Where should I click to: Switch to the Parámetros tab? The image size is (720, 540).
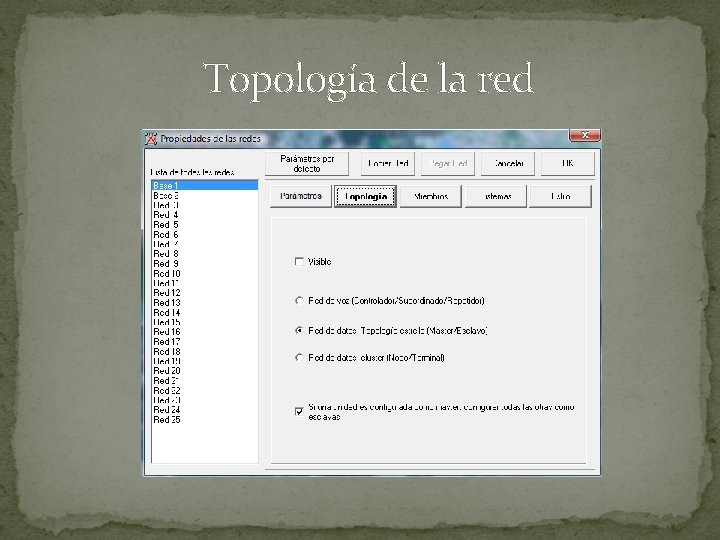[301, 196]
